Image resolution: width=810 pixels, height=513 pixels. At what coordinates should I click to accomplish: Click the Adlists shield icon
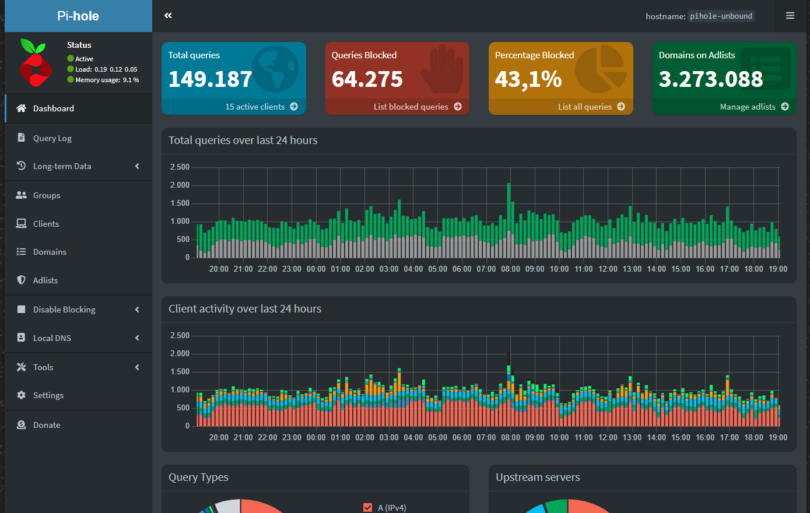tap(21, 279)
